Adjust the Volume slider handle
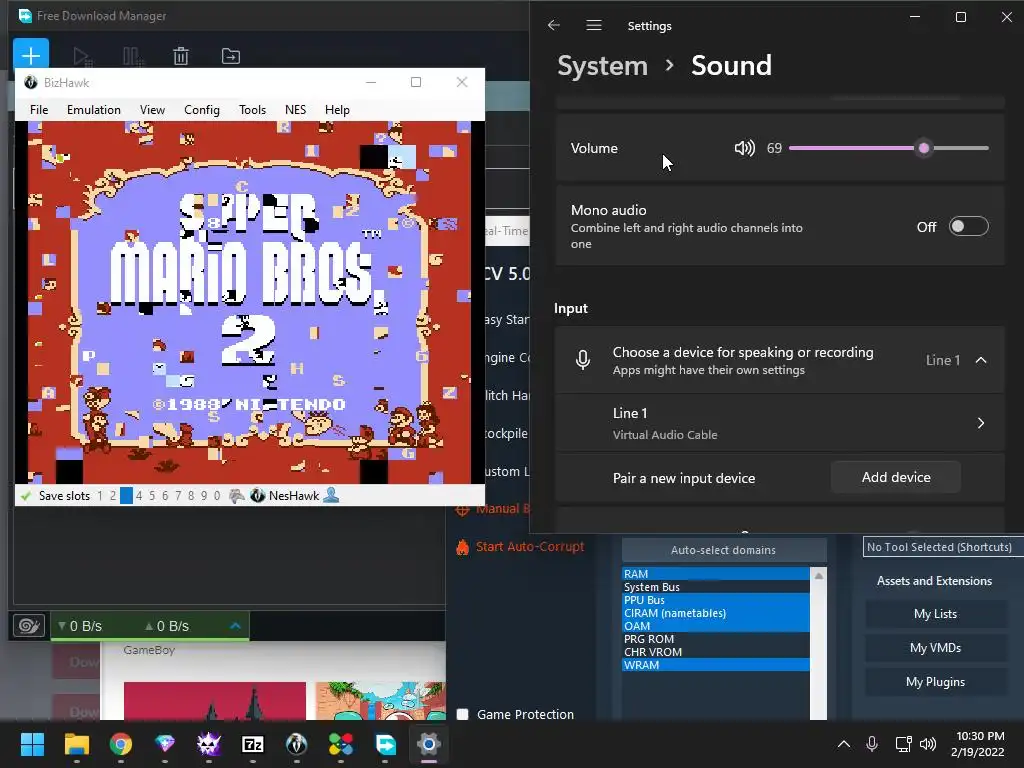Screen dimensions: 1024x768 (x=923, y=148)
